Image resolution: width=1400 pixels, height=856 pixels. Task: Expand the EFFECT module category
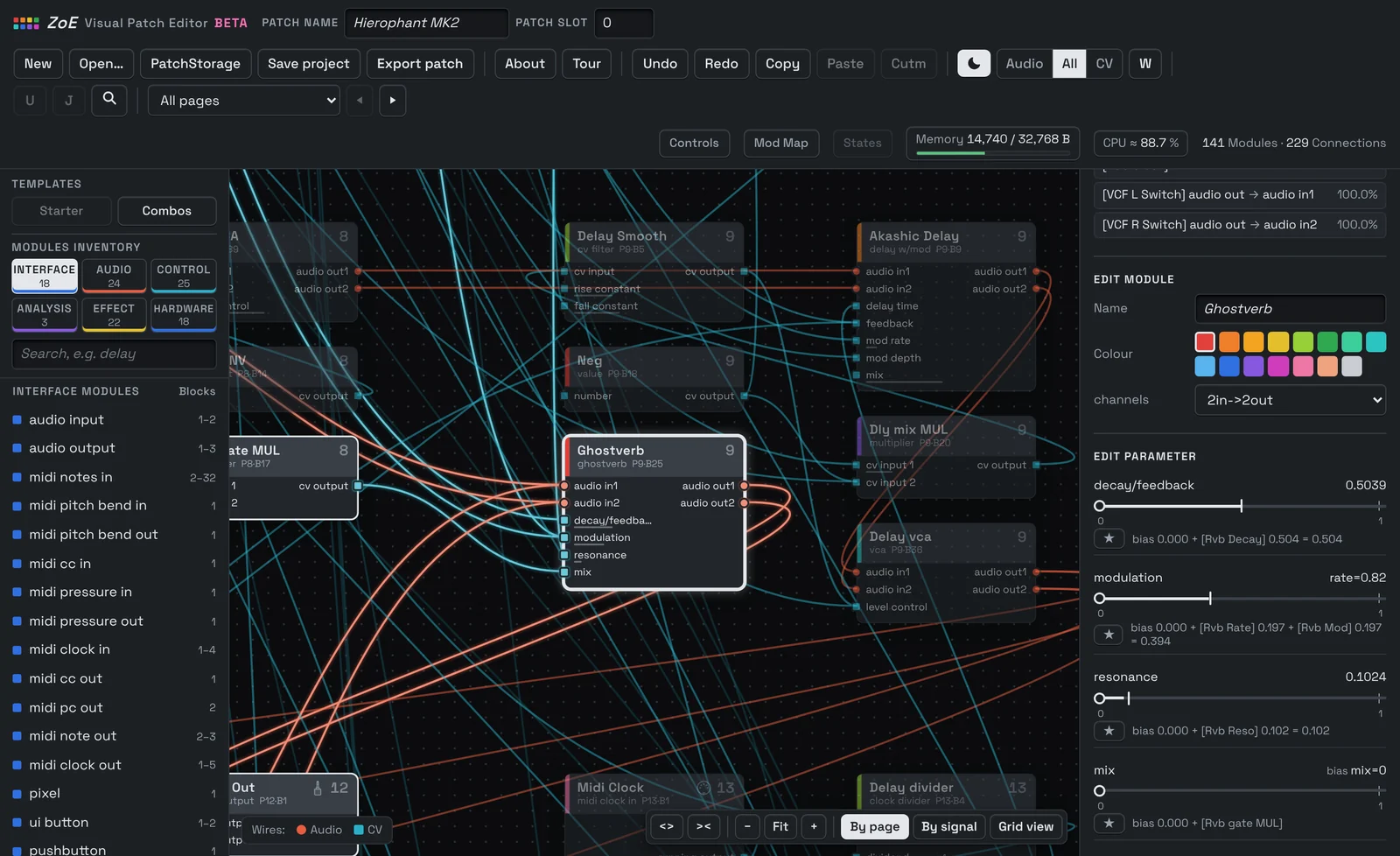click(114, 314)
